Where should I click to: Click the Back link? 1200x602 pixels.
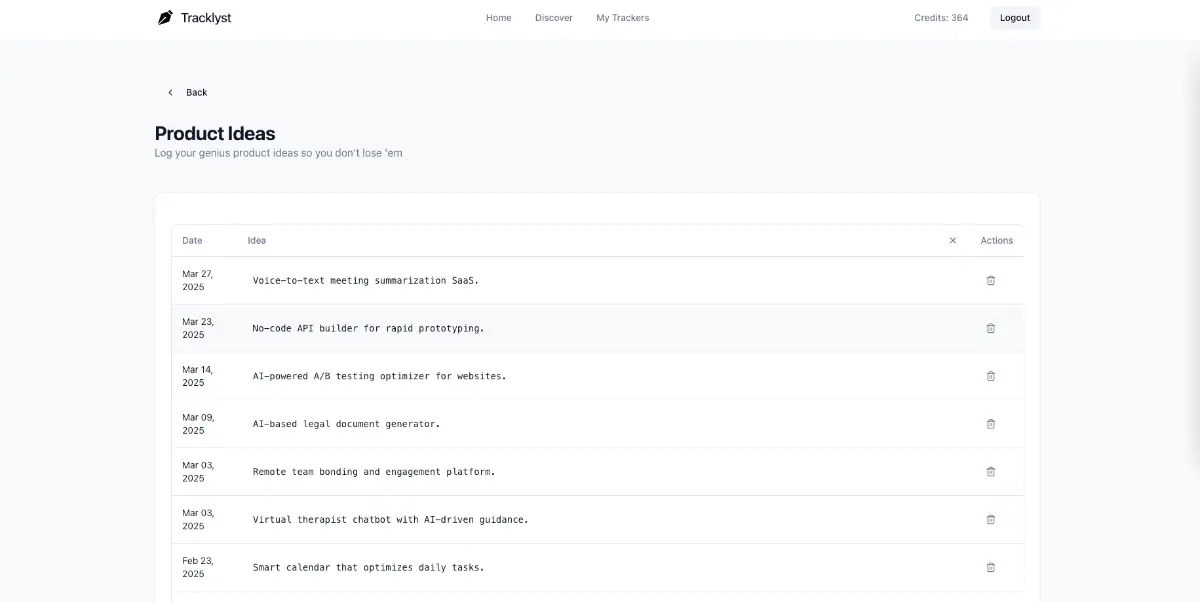(196, 92)
